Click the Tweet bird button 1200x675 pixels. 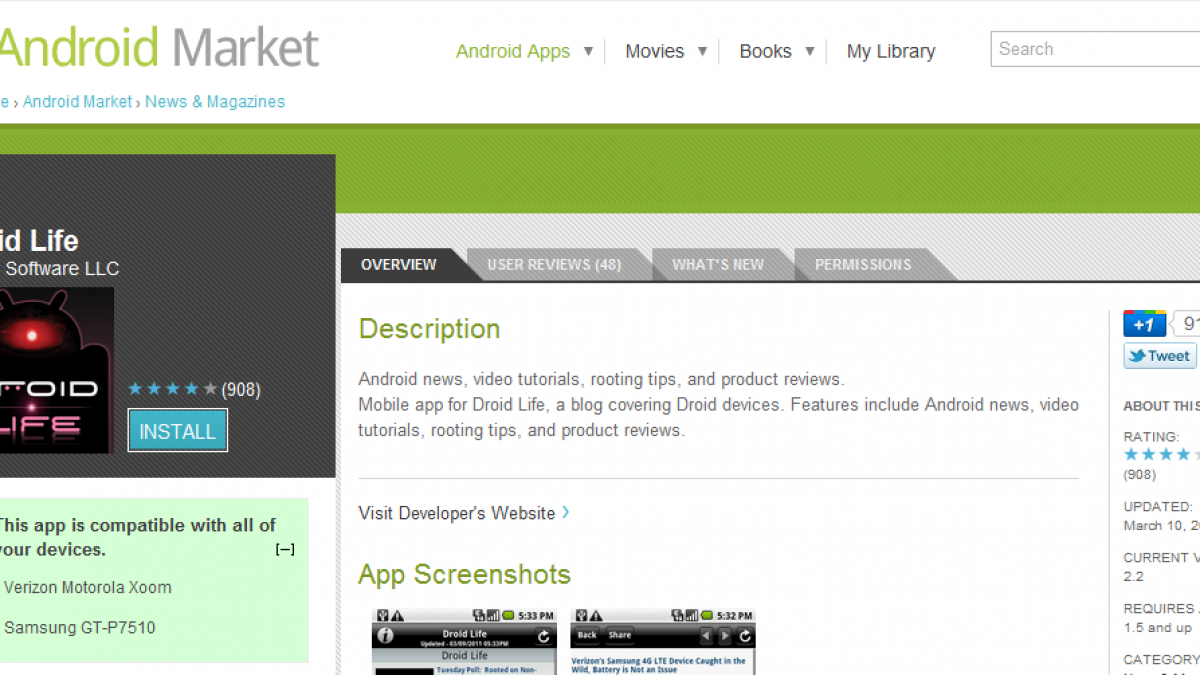coord(1159,356)
